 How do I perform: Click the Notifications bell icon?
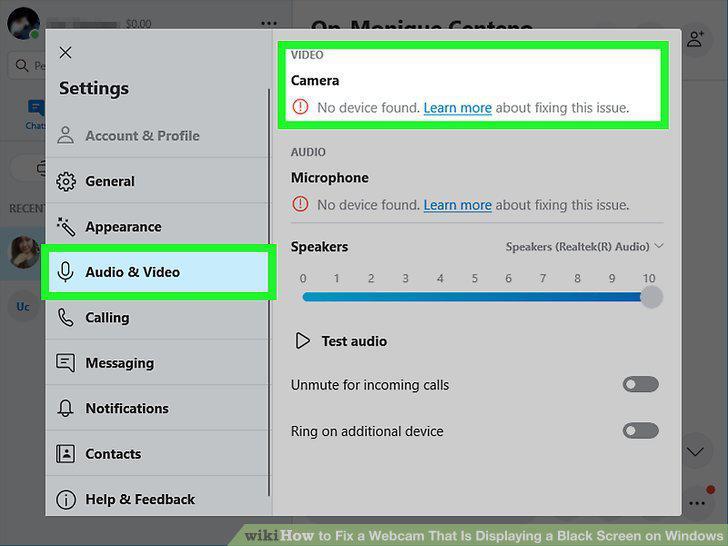coord(65,408)
